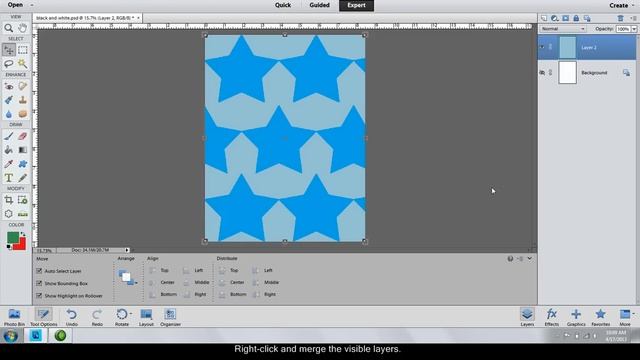
Task: Add a fill or adjustment layer
Action: [x=554, y=18]
